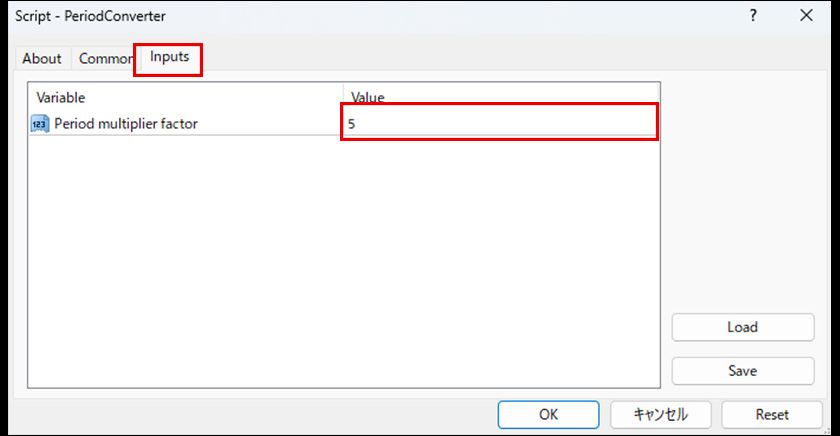Screen dimensions: 840x436
Task: Close the PeriodConverter script dialog
Action: [806, 16]
